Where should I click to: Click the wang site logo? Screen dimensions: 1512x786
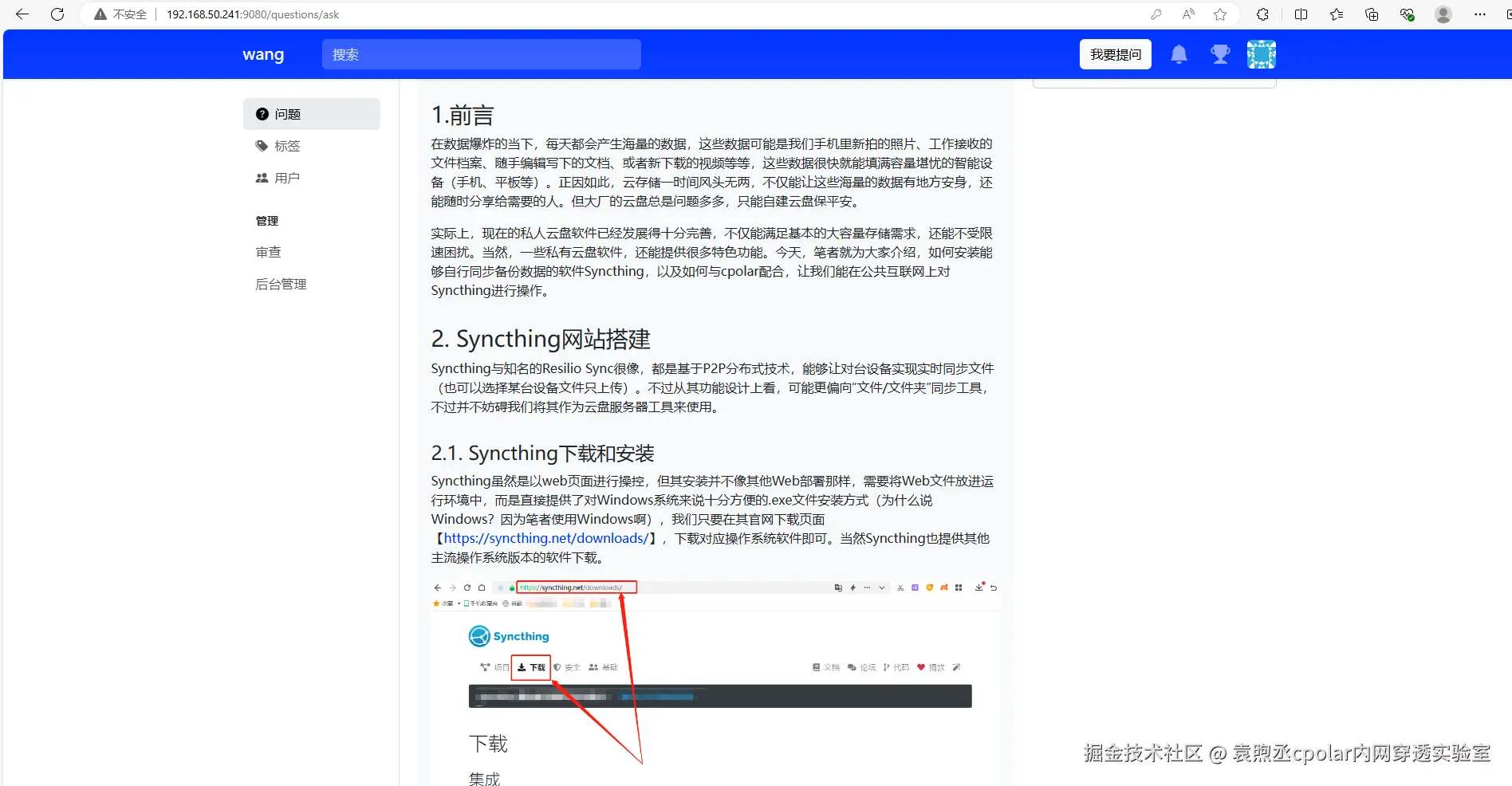point(263,54)
